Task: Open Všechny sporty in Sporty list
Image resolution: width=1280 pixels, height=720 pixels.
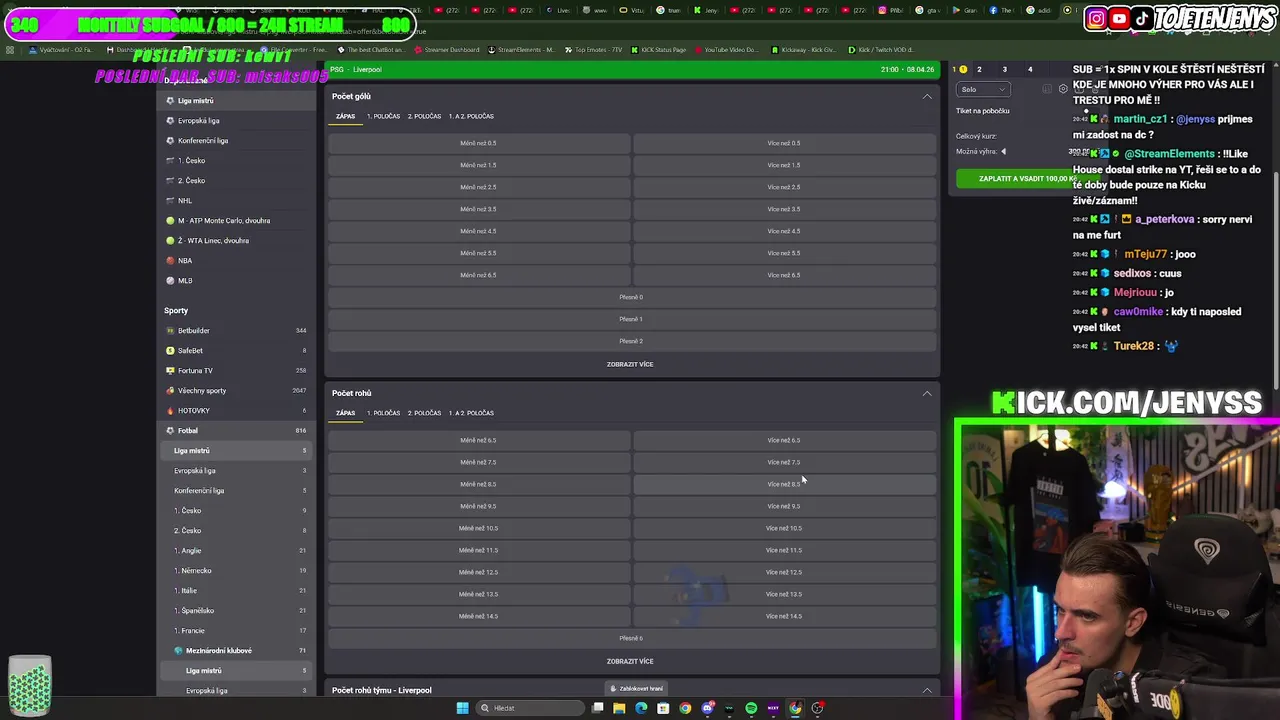Action: (x=236, y=390)
